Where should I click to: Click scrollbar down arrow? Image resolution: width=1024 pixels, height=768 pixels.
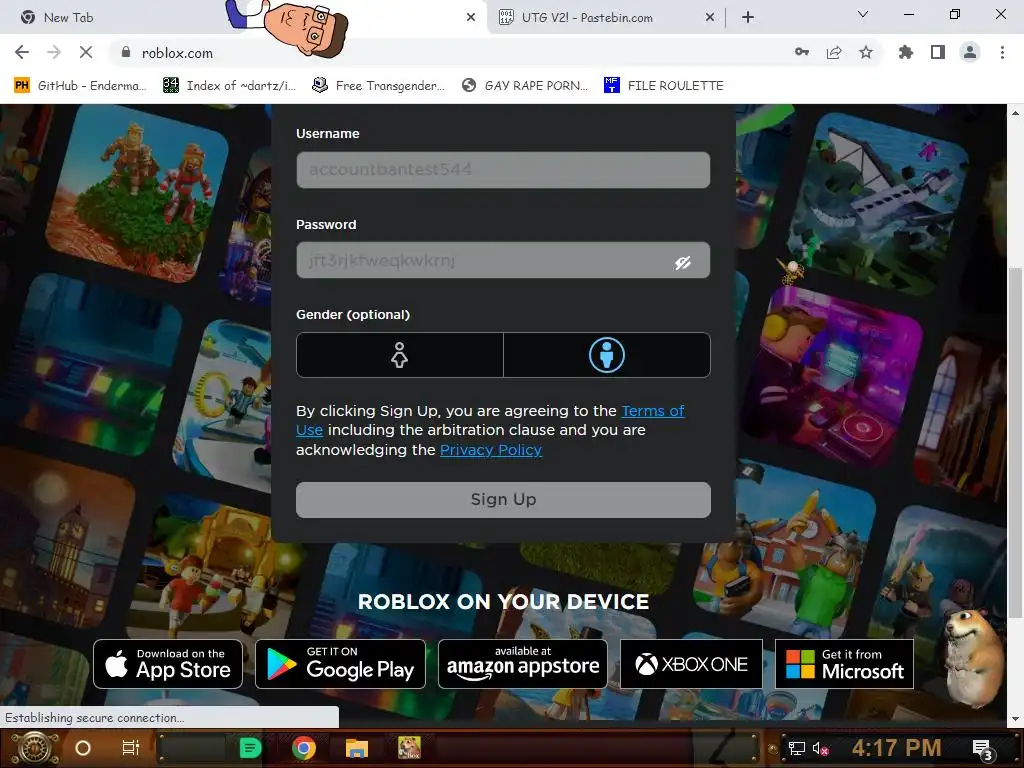[1015, 719]
